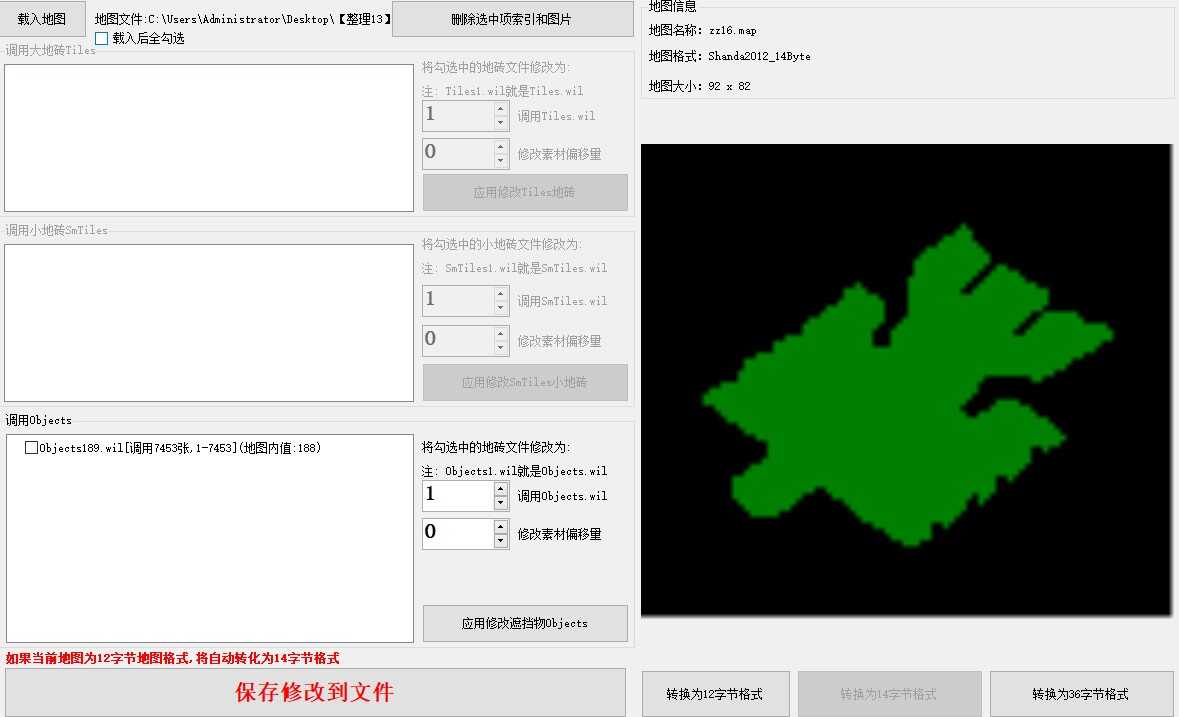Apply changes with 应用修改遮挡物Objects button
This screenshot has width=1179, height=717.
point(525,623)
